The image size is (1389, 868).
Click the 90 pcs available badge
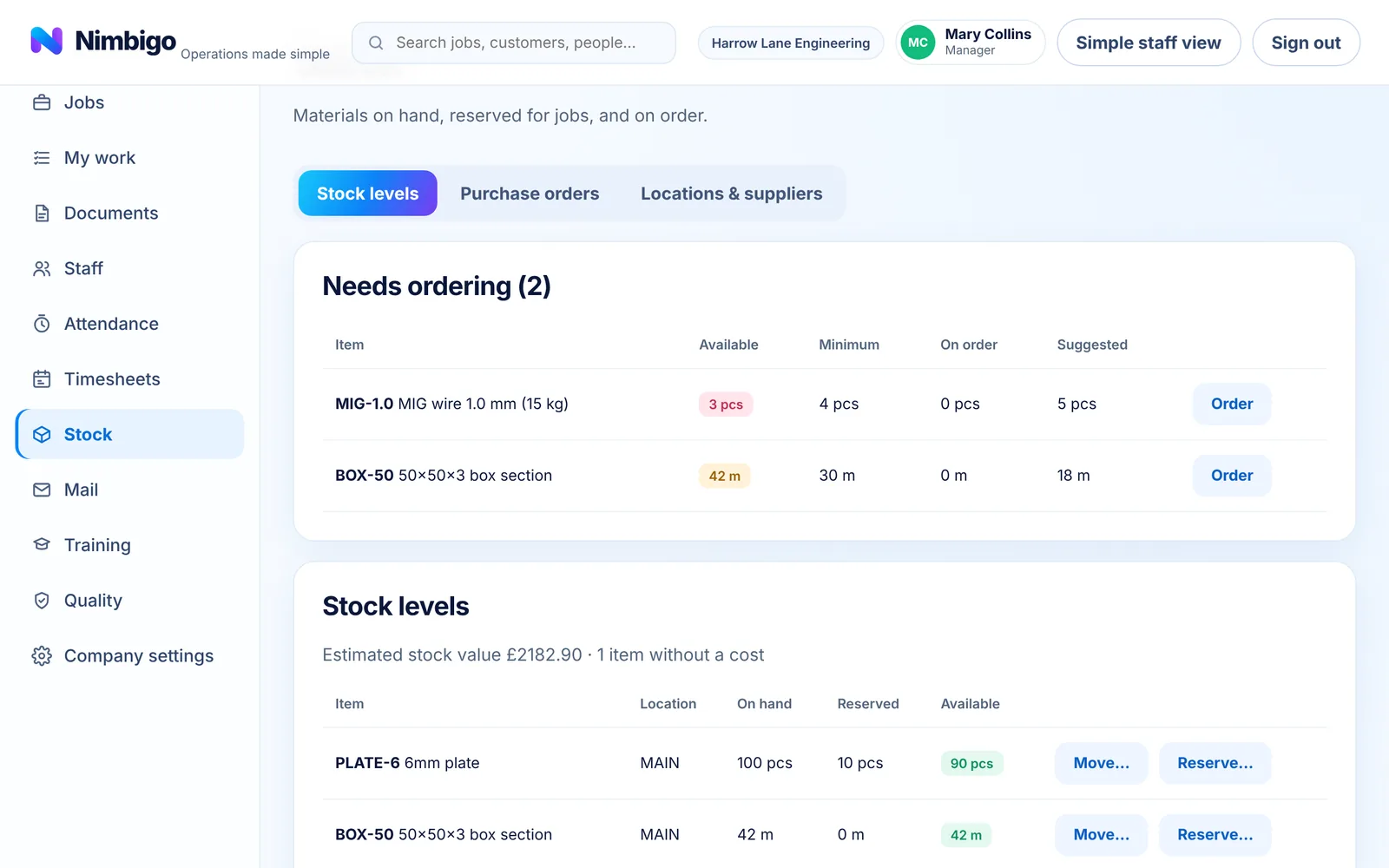tap(971, 764)
